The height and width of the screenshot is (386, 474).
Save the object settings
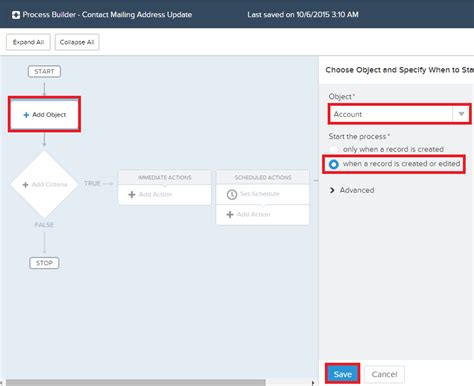click(x=343, y=374)
